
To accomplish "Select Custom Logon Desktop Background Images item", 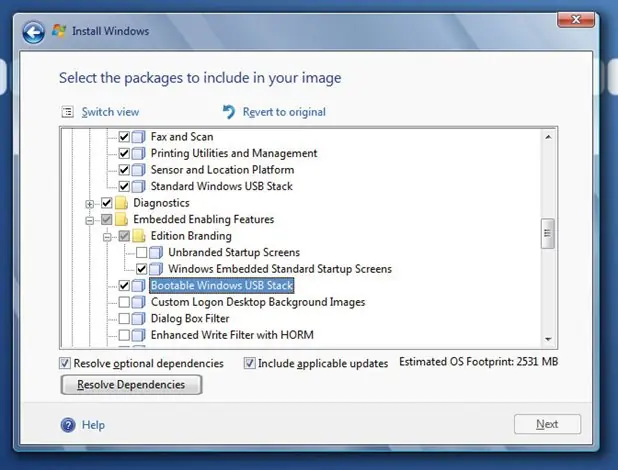I will coord(258,302).
